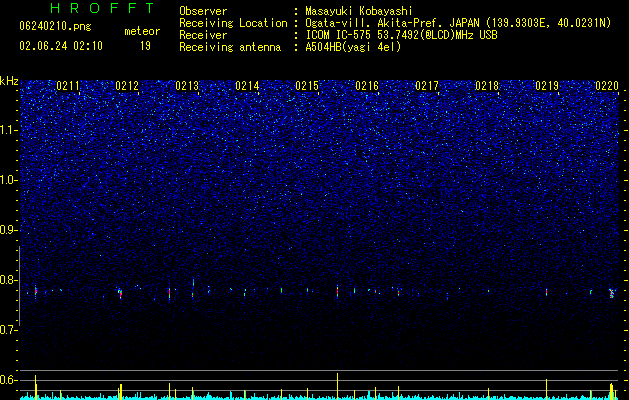Click the 0.7 frequency axis label
This screenshot has height=400, width=629.
9,330
